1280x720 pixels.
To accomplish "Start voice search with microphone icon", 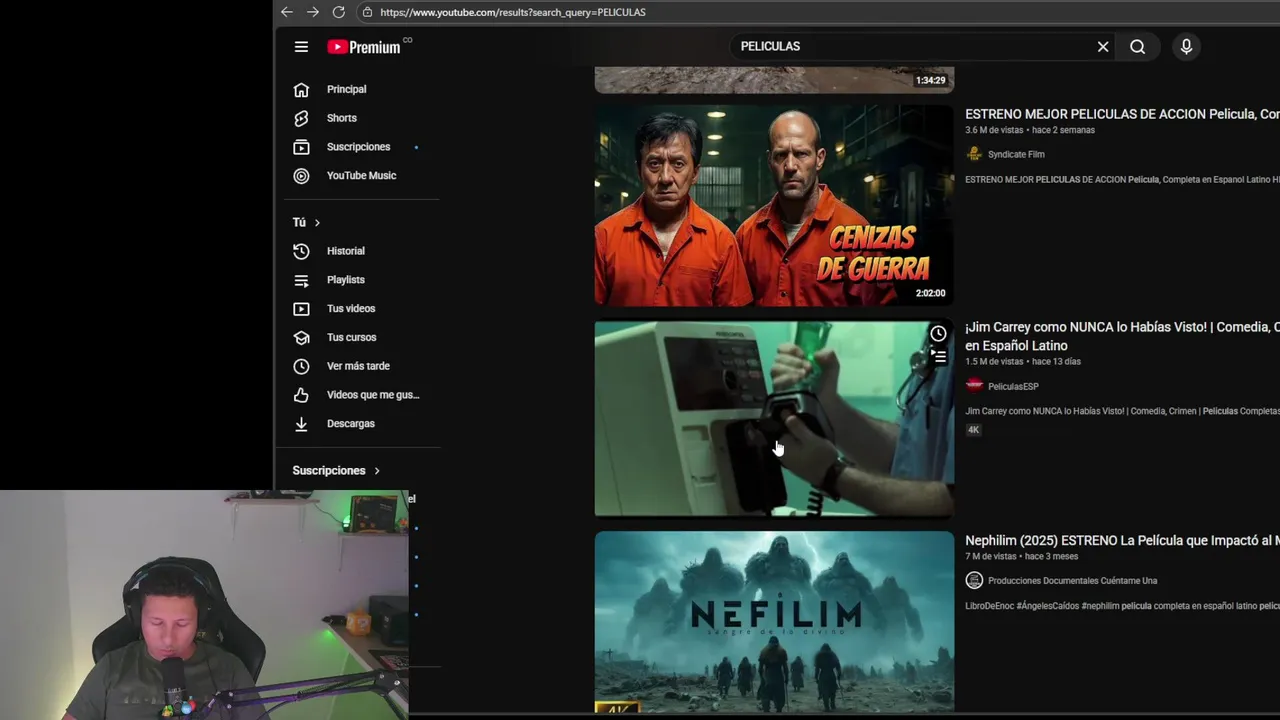I will coord(1186,46).
